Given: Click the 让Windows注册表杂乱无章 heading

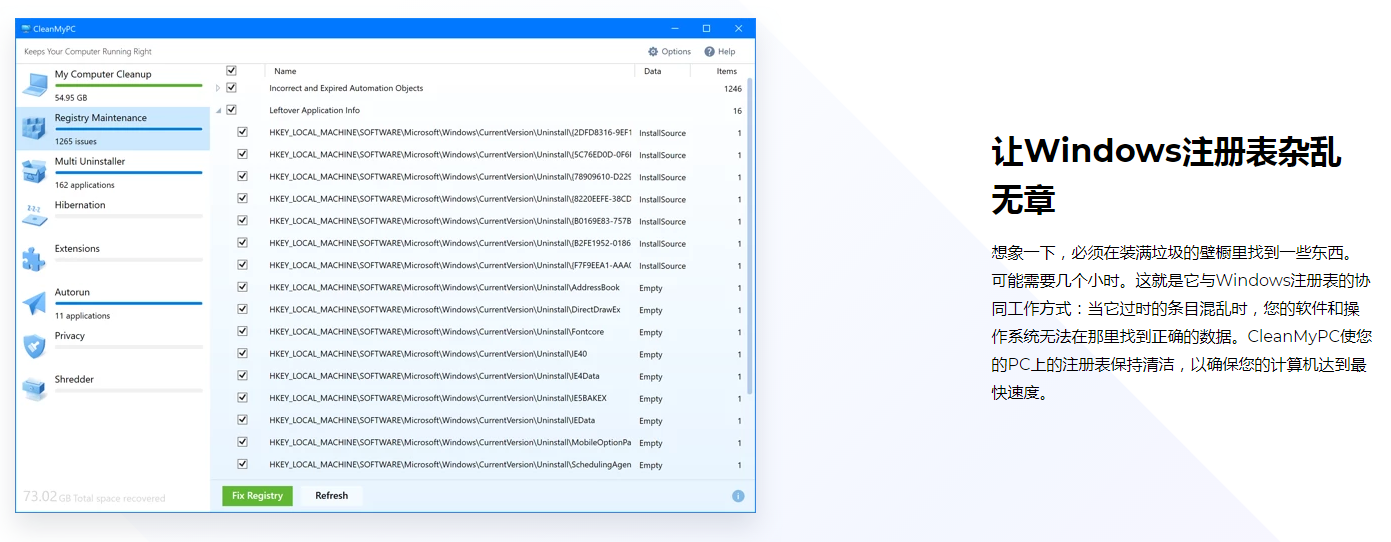Looking at the screenshot, I should pos(1166,176).
